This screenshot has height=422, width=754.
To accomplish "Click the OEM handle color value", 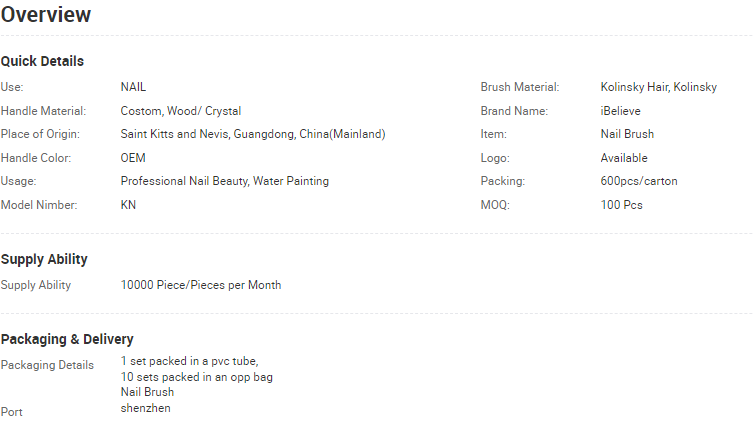I will pos(133,158).
